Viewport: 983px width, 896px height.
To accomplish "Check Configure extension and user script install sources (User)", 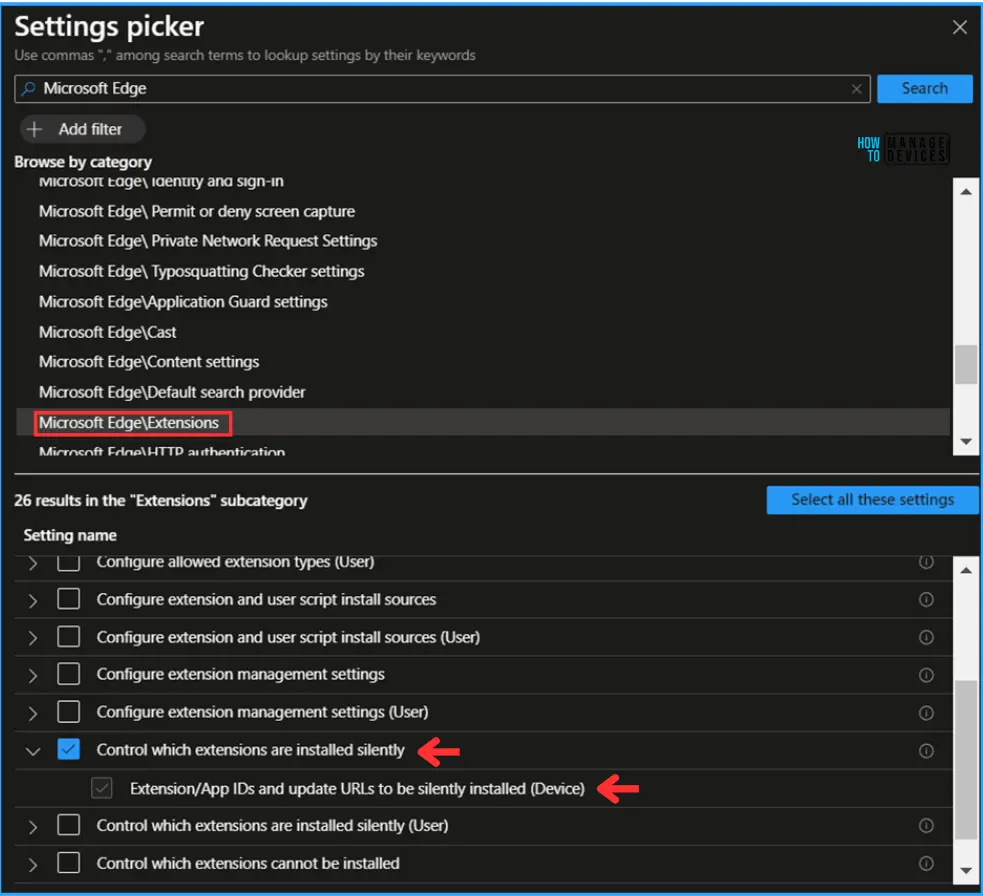I will coord(68,636).
